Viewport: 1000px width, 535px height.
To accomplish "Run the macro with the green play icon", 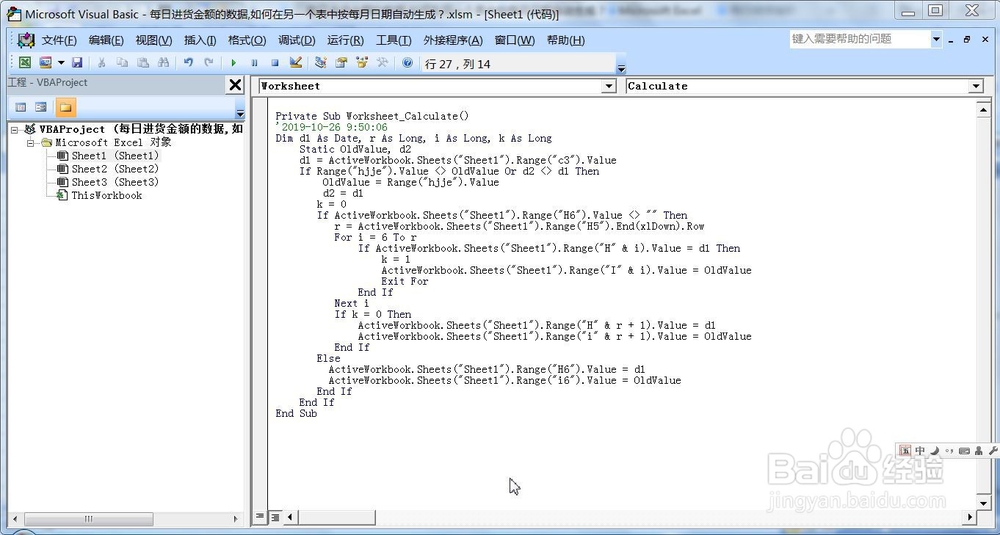I will coord(233,62).
